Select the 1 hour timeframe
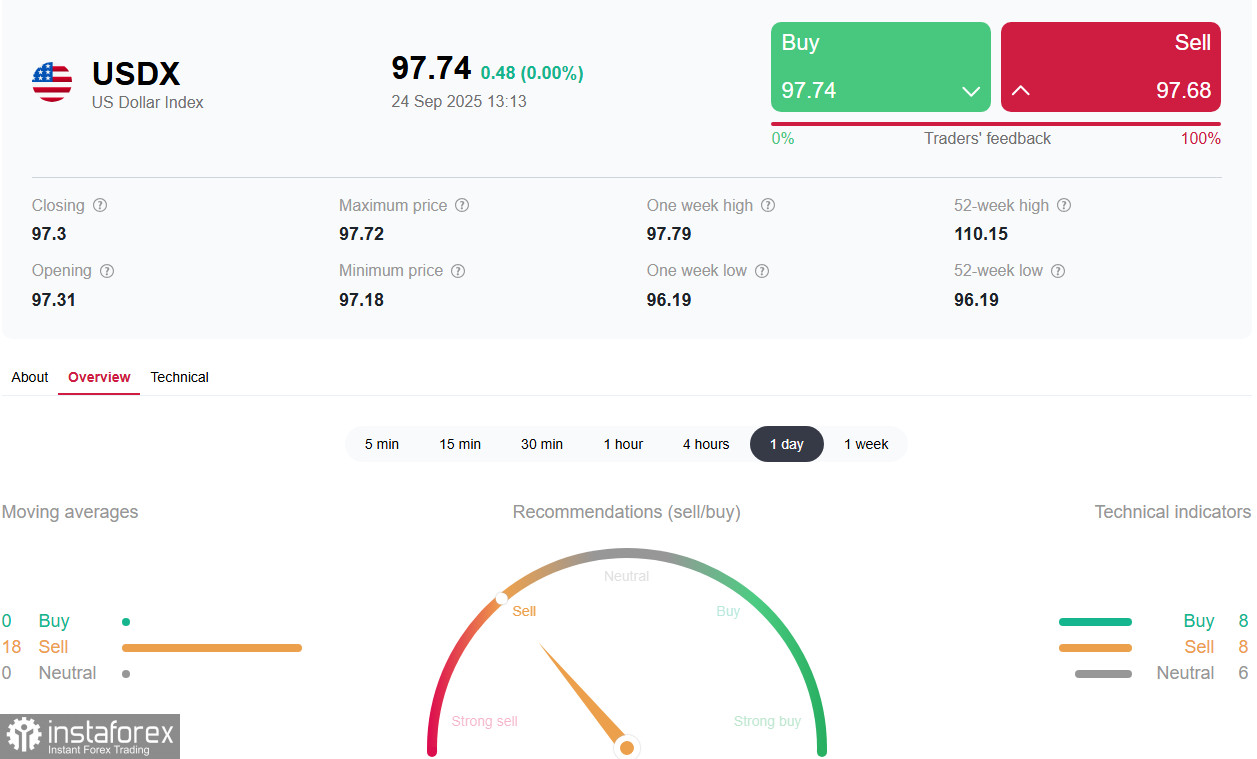Screen dimensions: 1257x759 (623, 444)
